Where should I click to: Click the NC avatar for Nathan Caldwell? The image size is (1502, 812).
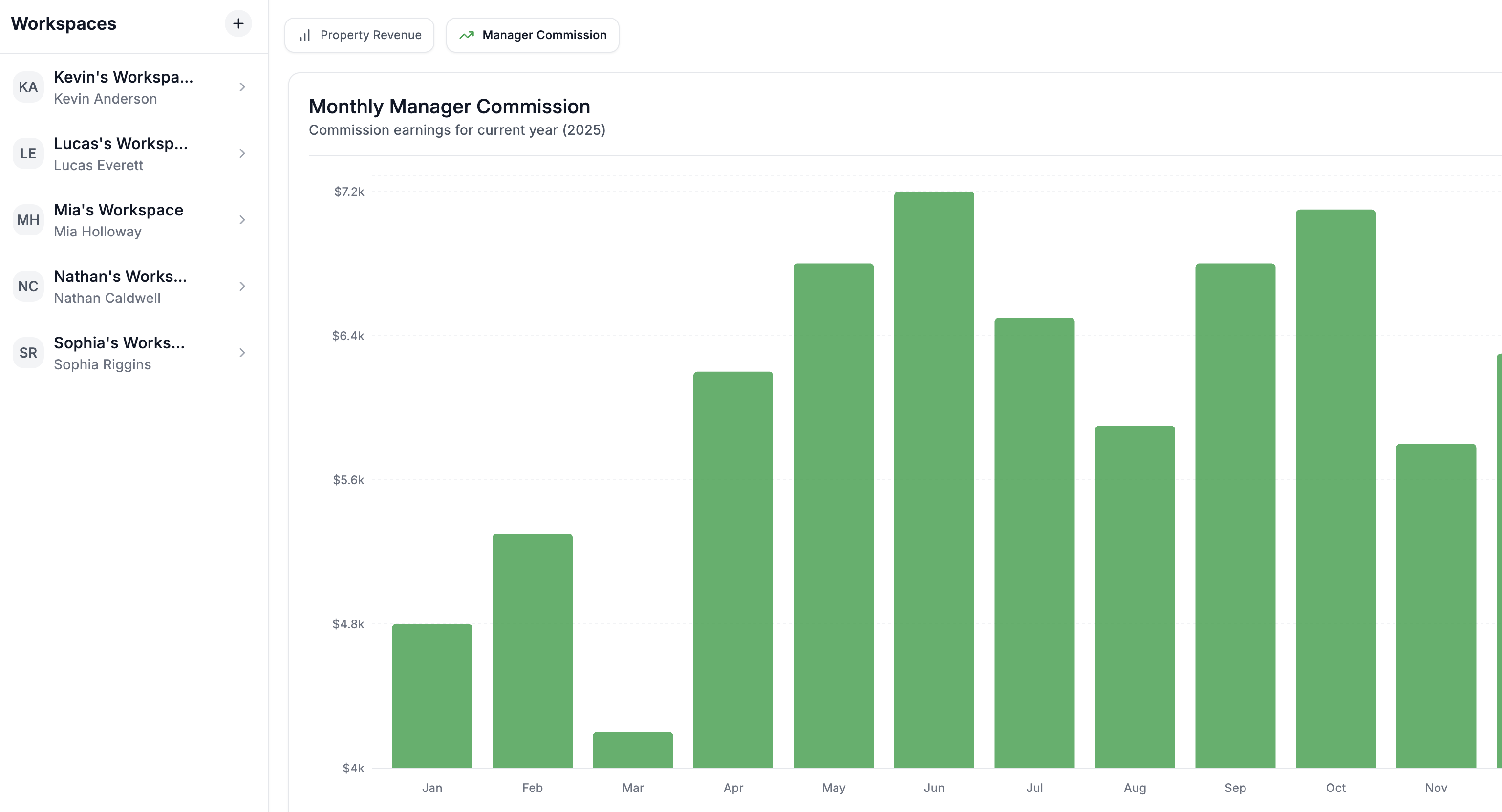click(28, 287)
